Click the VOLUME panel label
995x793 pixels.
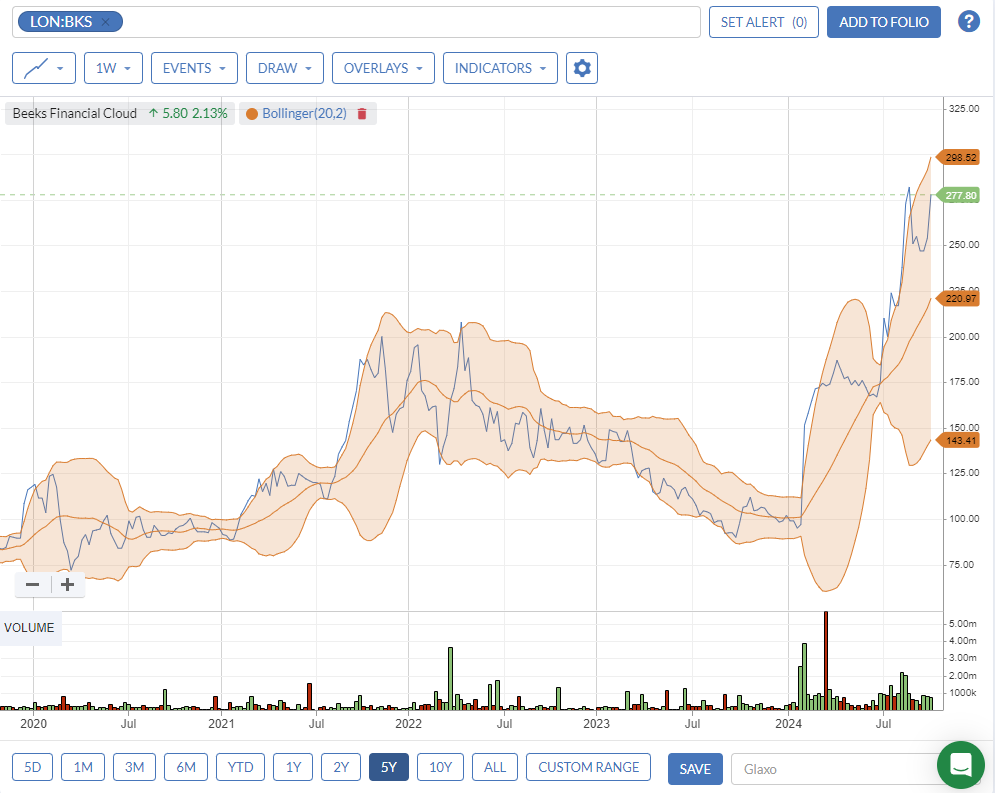(x=29, y=627)
